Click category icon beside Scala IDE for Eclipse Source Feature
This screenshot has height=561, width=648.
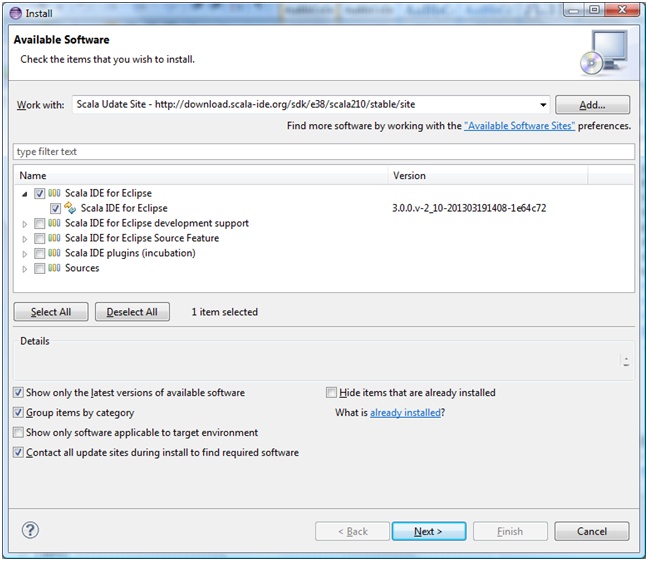[54, 238]
